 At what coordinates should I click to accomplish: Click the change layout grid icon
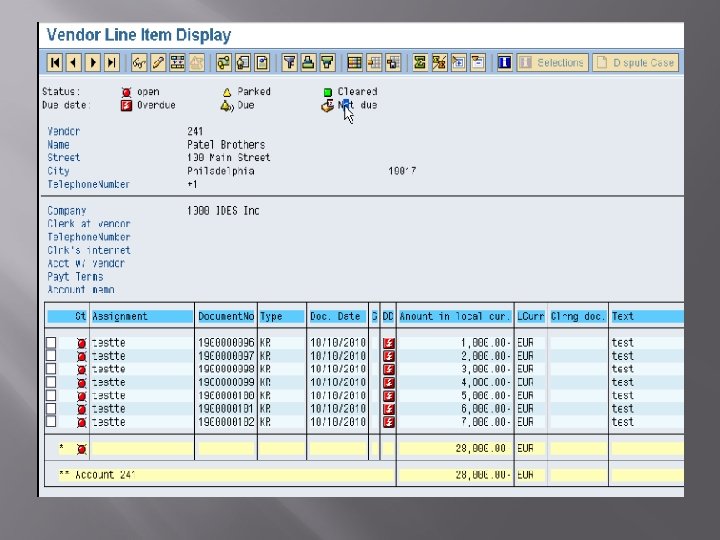click(x=355, y=63)
